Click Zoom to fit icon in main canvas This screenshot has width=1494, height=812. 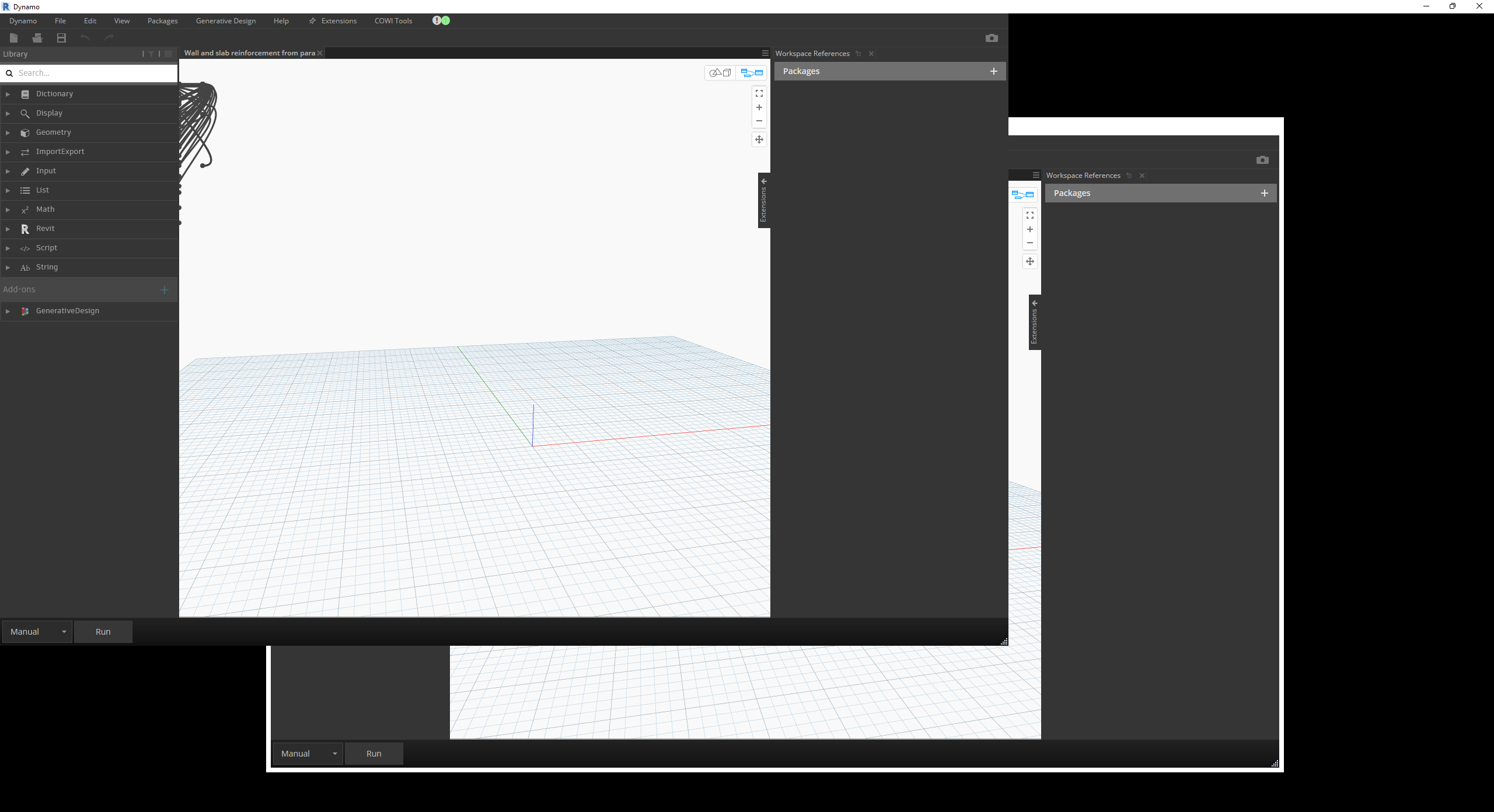click(759, 93)
